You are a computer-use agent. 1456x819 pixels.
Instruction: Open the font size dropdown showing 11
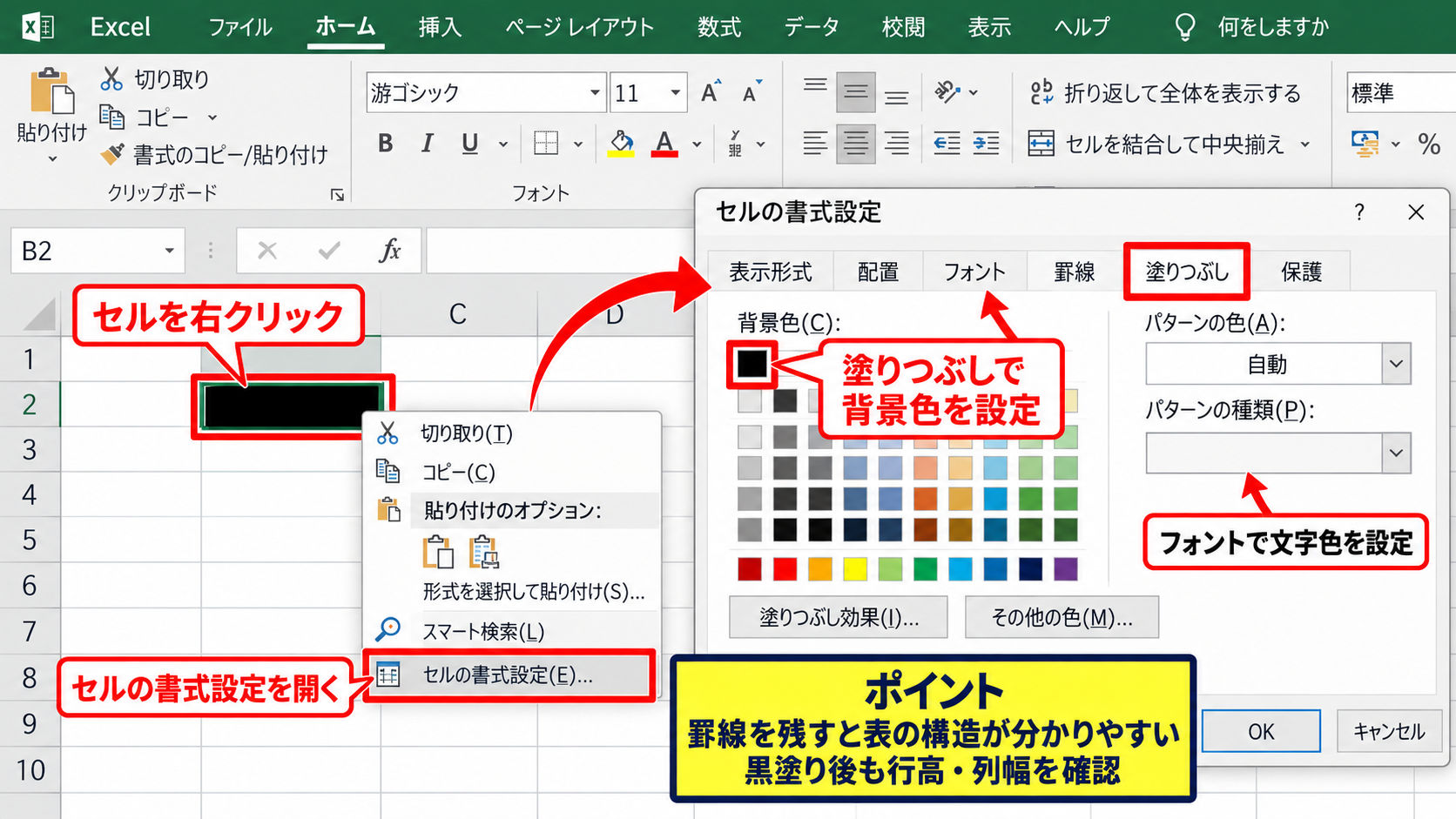(x=675, y=92)
